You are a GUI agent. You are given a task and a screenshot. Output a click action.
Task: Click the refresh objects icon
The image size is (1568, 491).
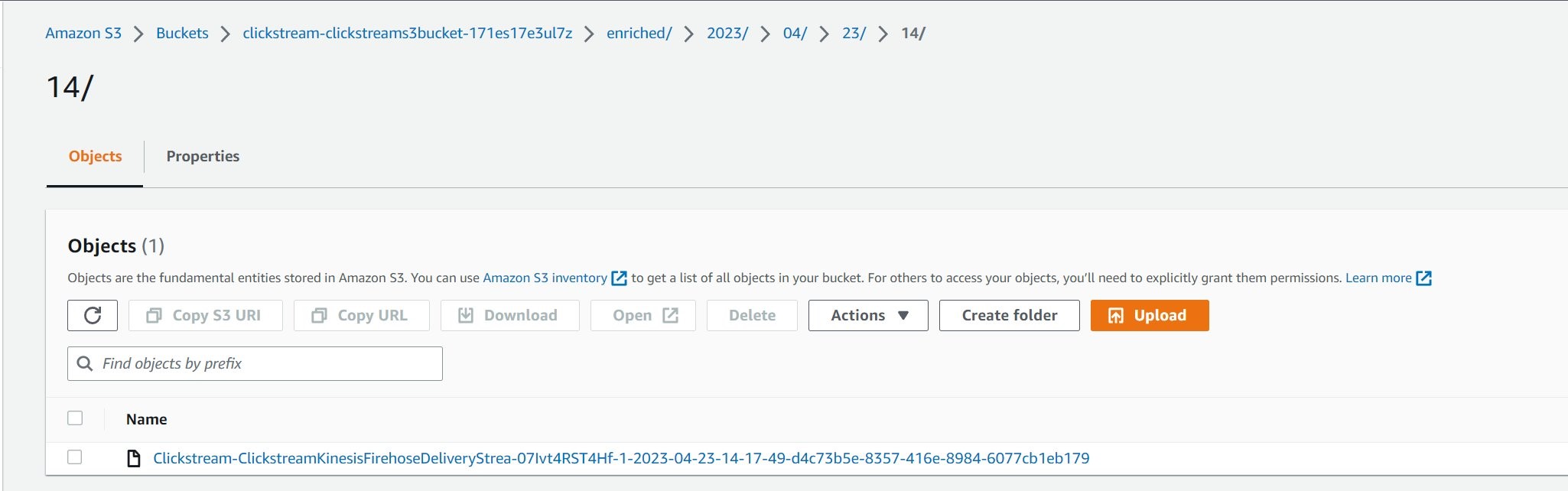92,315
